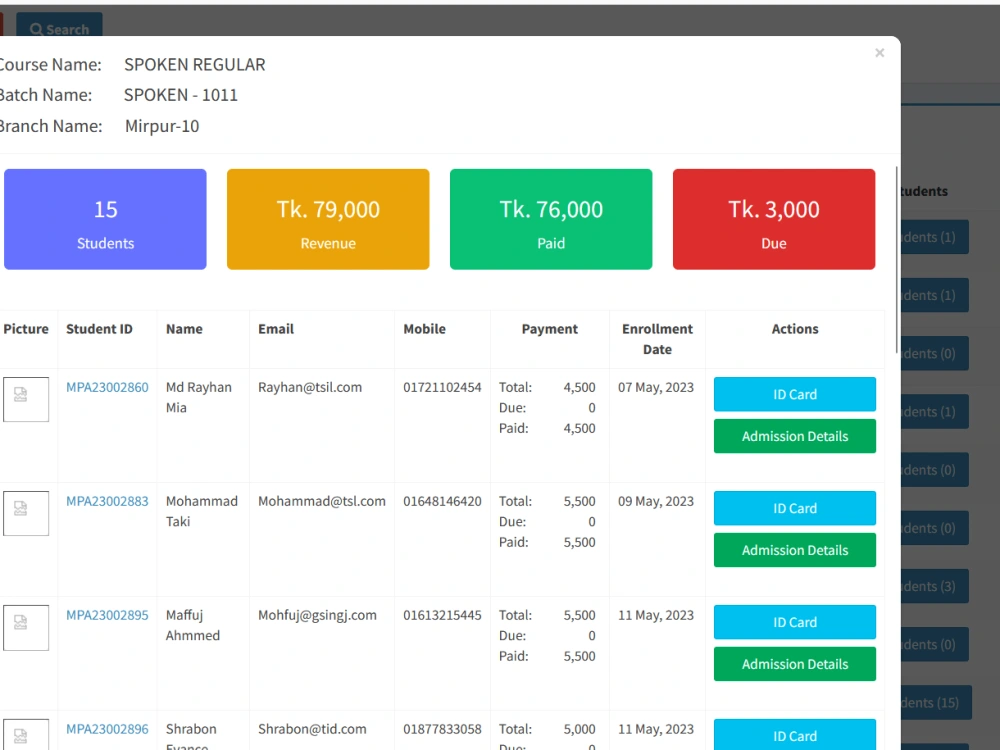This screenshot has height=750, width=1000.
Task: Click the Tk. 79,000 Revenue card
Action: click(328, 219)
